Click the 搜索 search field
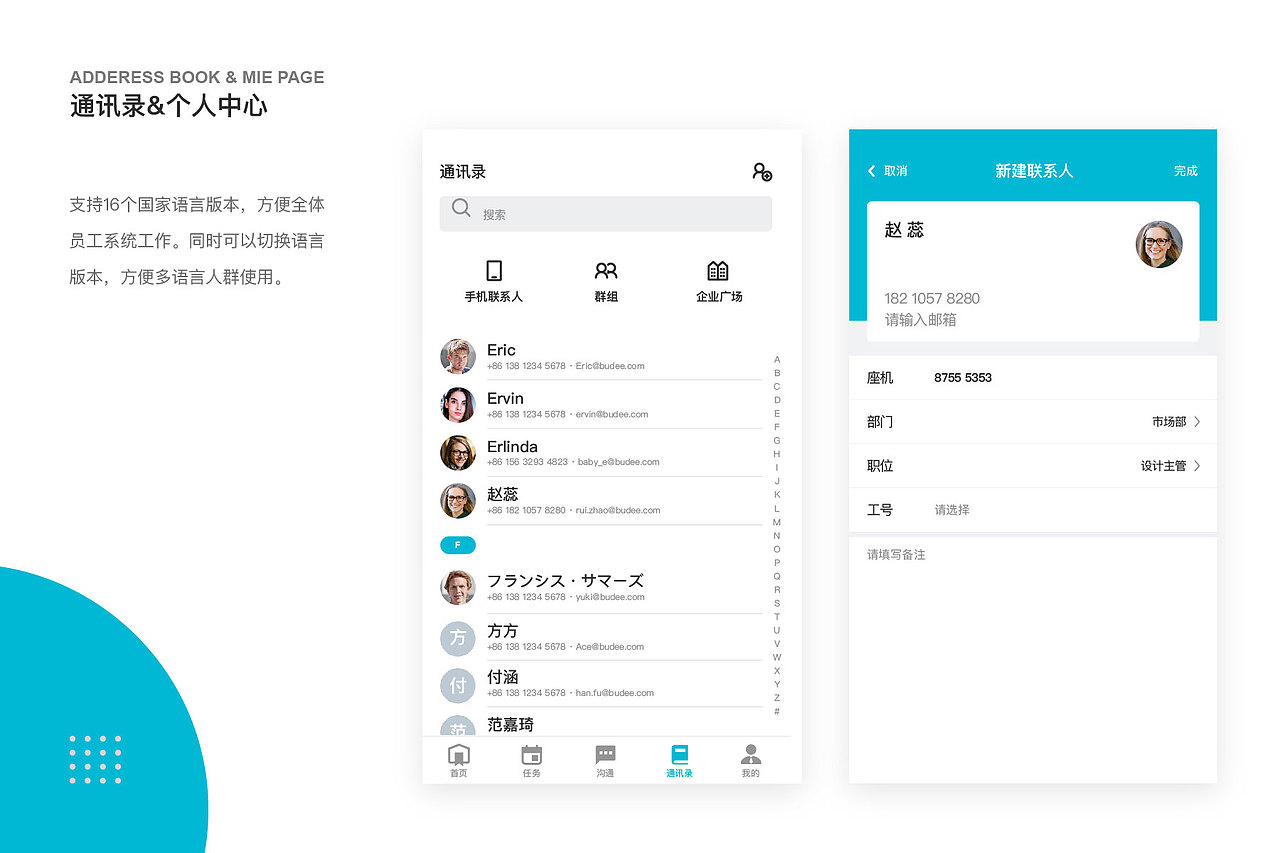 (606, 213)
